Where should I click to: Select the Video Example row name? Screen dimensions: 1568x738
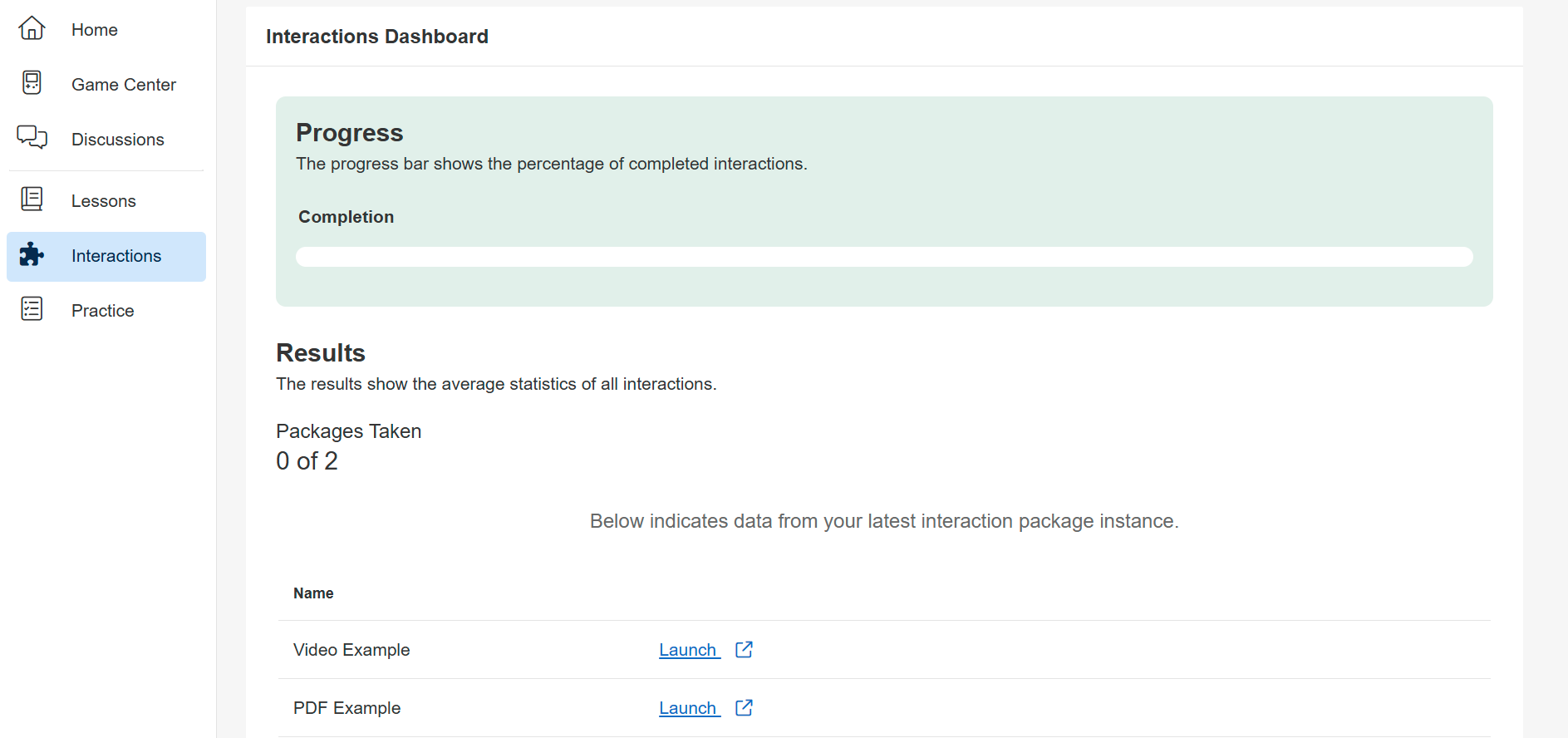[x=351, y=650]
